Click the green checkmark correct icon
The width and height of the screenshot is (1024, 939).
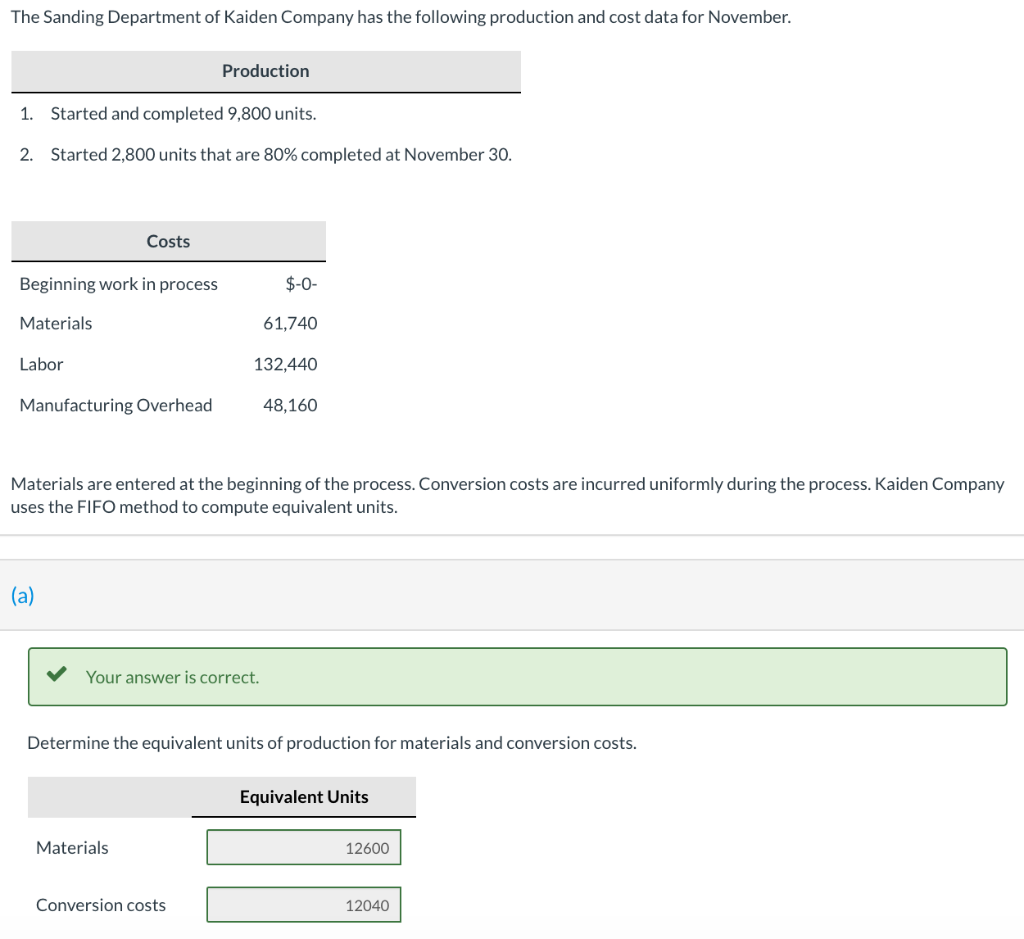[x=57, y=674]
